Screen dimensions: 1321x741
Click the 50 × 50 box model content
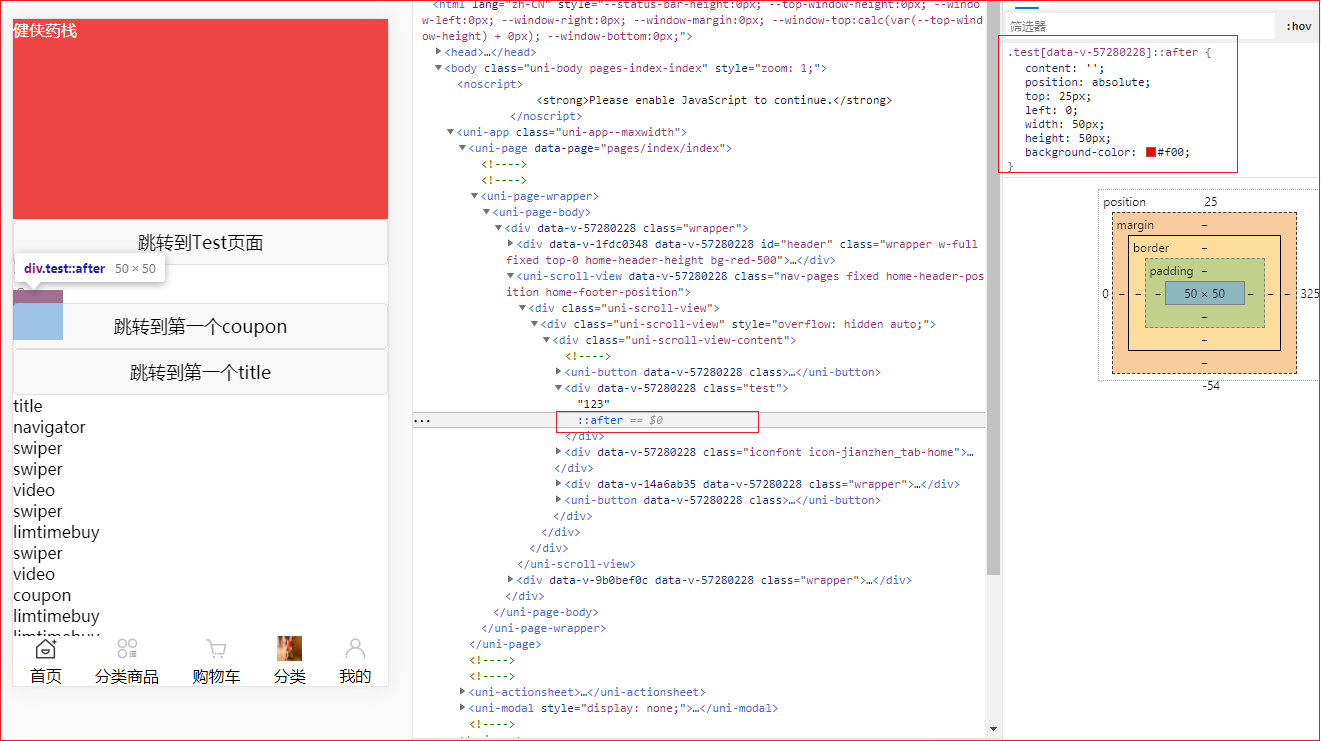1204,293
